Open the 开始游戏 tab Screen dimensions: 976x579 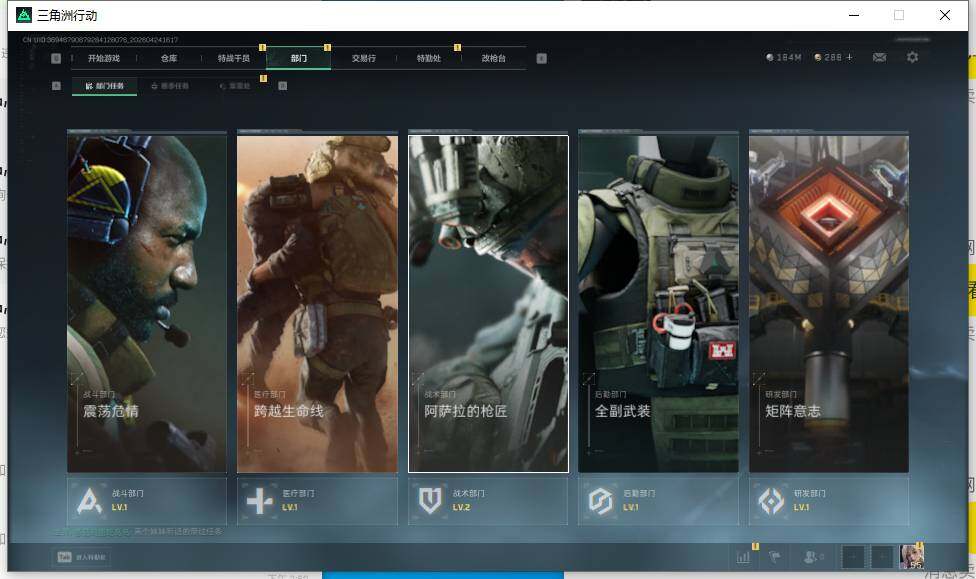(104, 59)
